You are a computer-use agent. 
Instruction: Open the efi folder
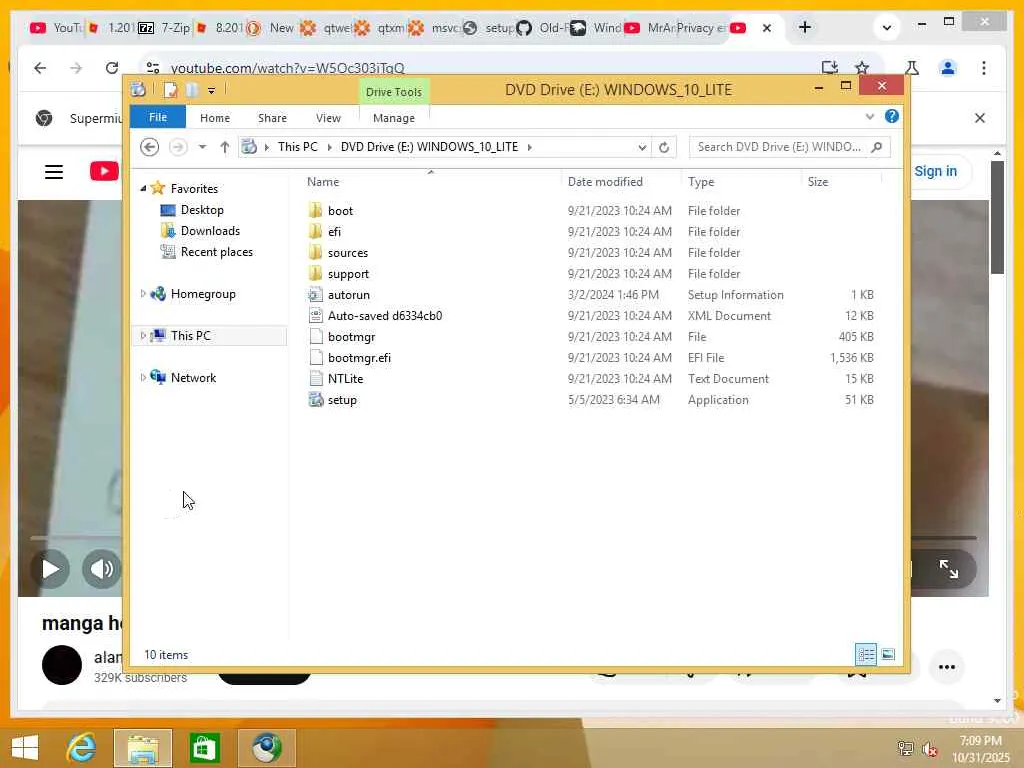tap(334, 231)
